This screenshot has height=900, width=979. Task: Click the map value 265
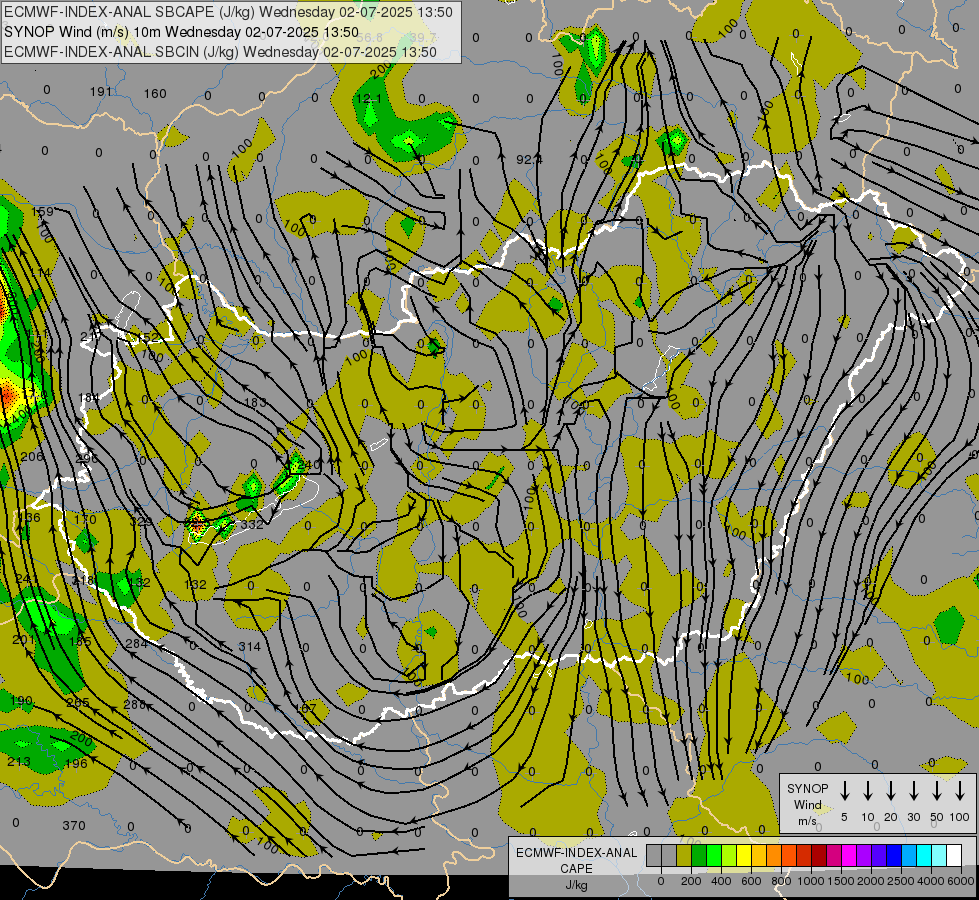pyautogui.click(x=78, y=703)
